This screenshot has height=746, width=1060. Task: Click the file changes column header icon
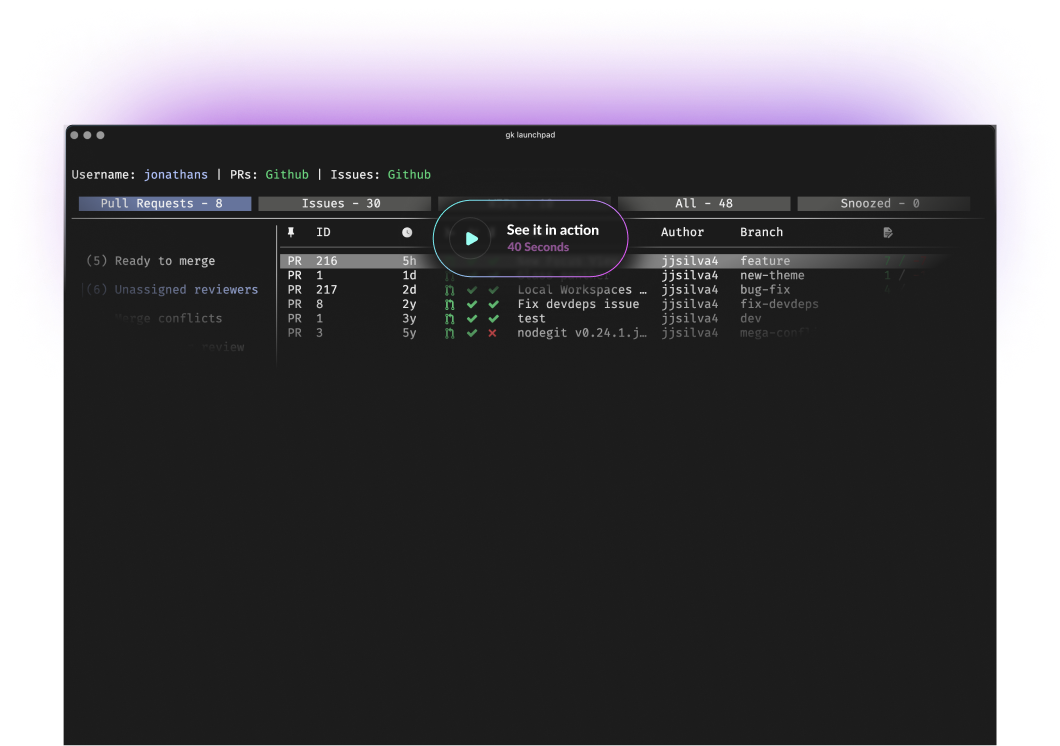(888, 232)
